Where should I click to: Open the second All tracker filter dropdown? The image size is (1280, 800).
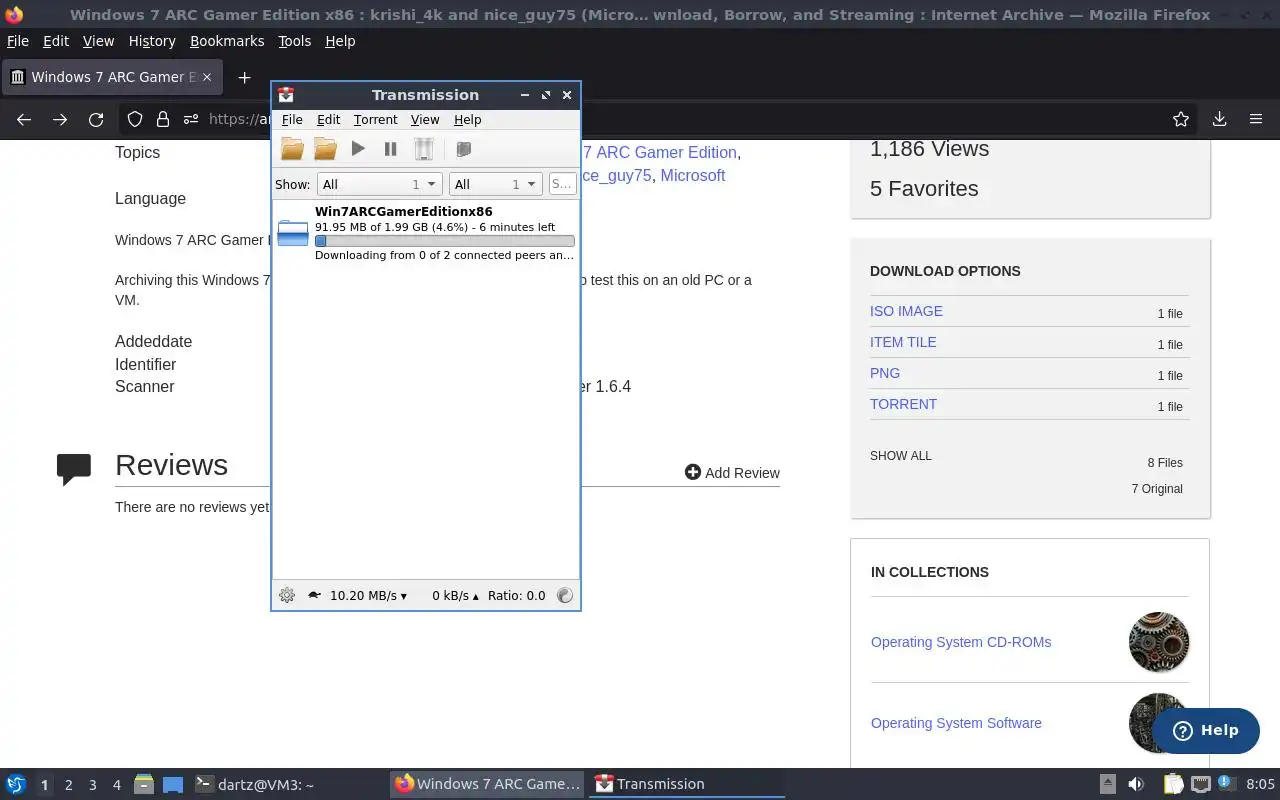495,184
